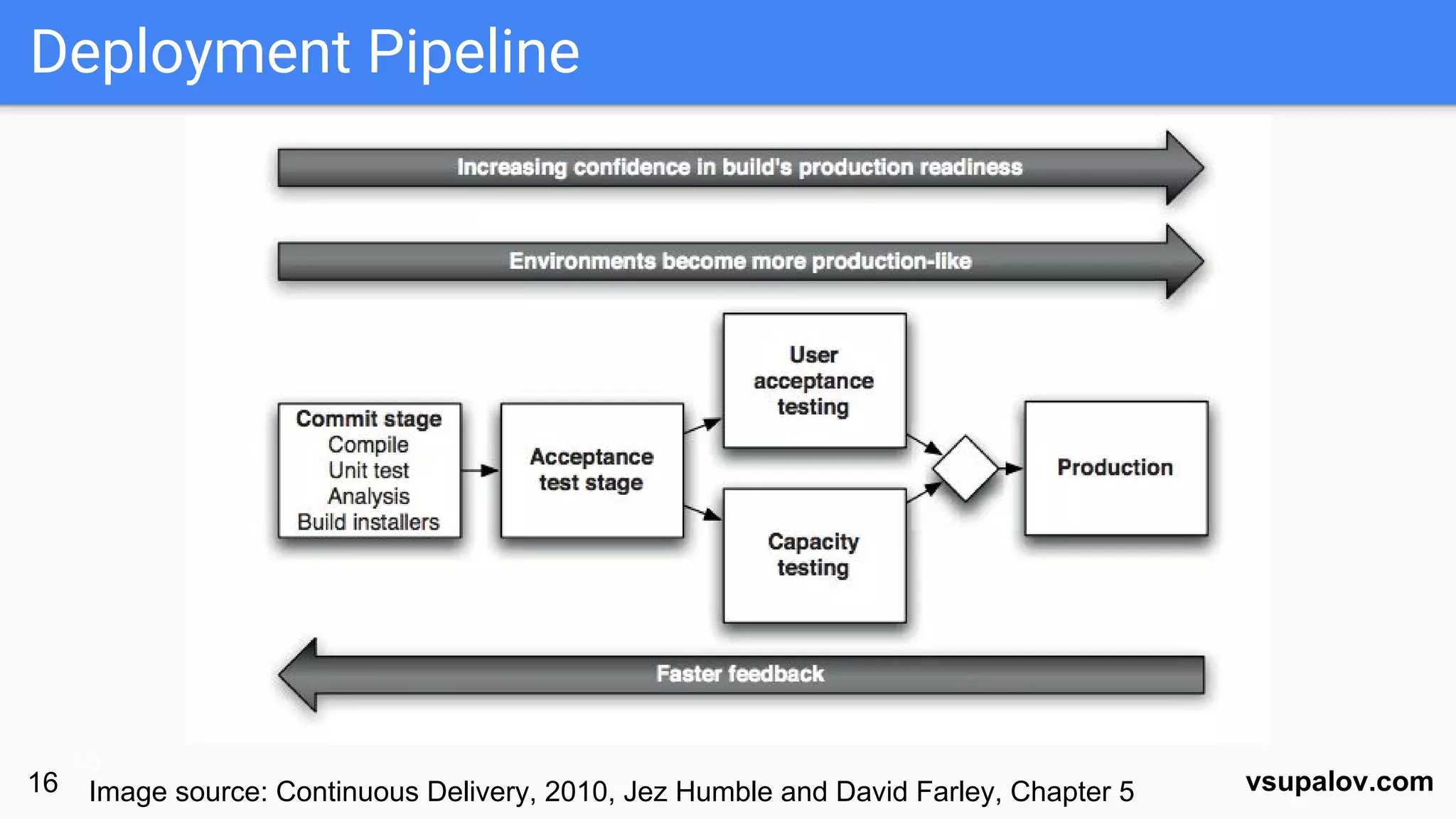Click slide number 16
The image size is (1456, 819).
click(x=43, y=783)
